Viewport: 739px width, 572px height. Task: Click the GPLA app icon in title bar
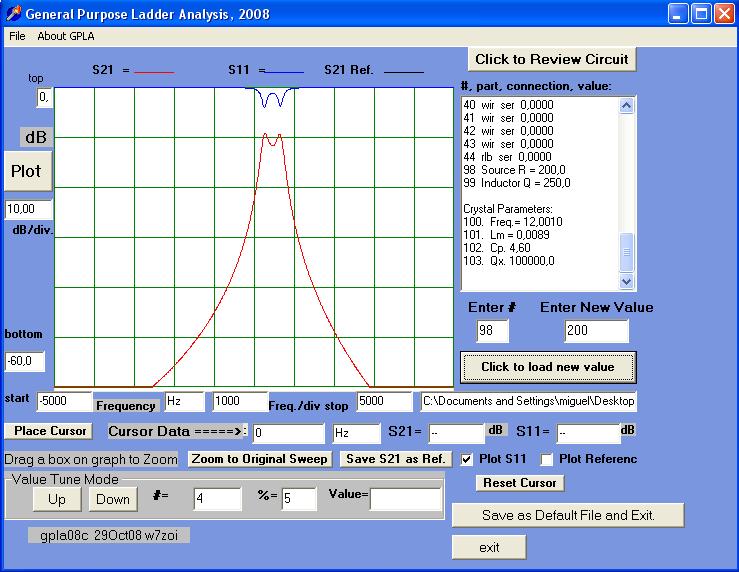point(13,14)
